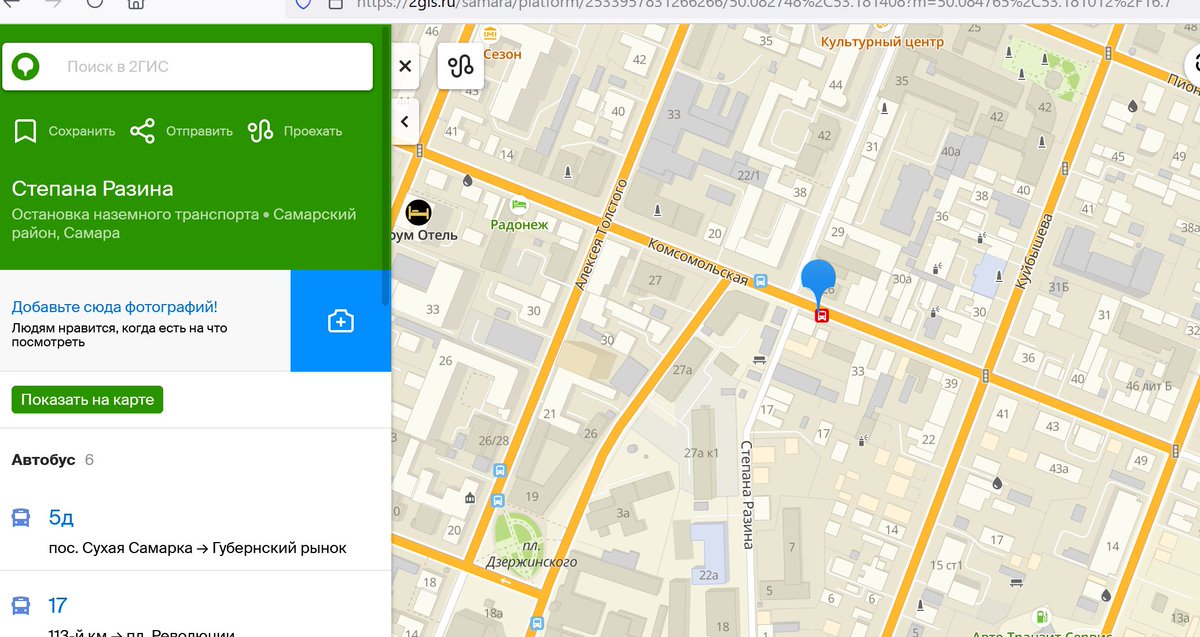Click the 'Степана Разина' street label on map

[x=747, y=495]
